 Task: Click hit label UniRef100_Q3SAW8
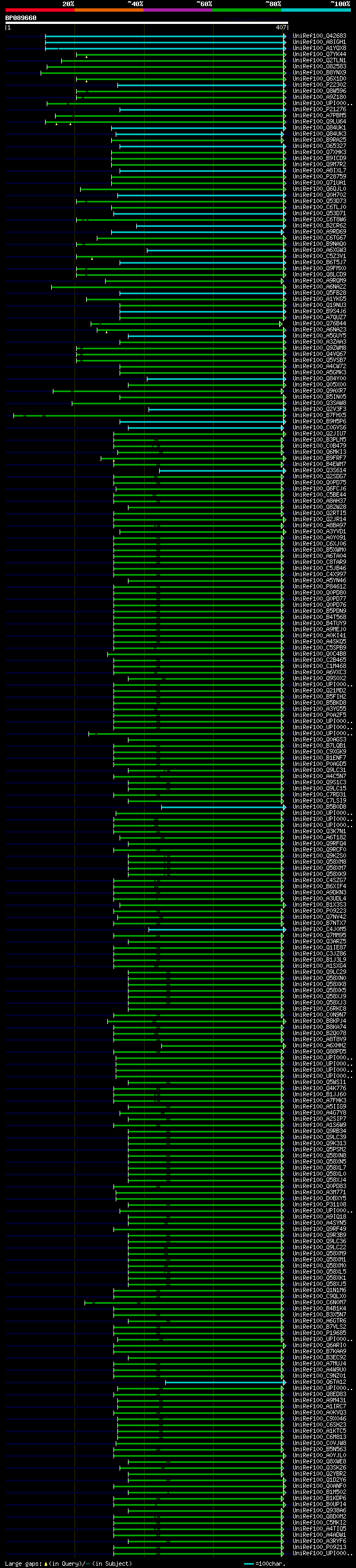click(x=319, y=403)
